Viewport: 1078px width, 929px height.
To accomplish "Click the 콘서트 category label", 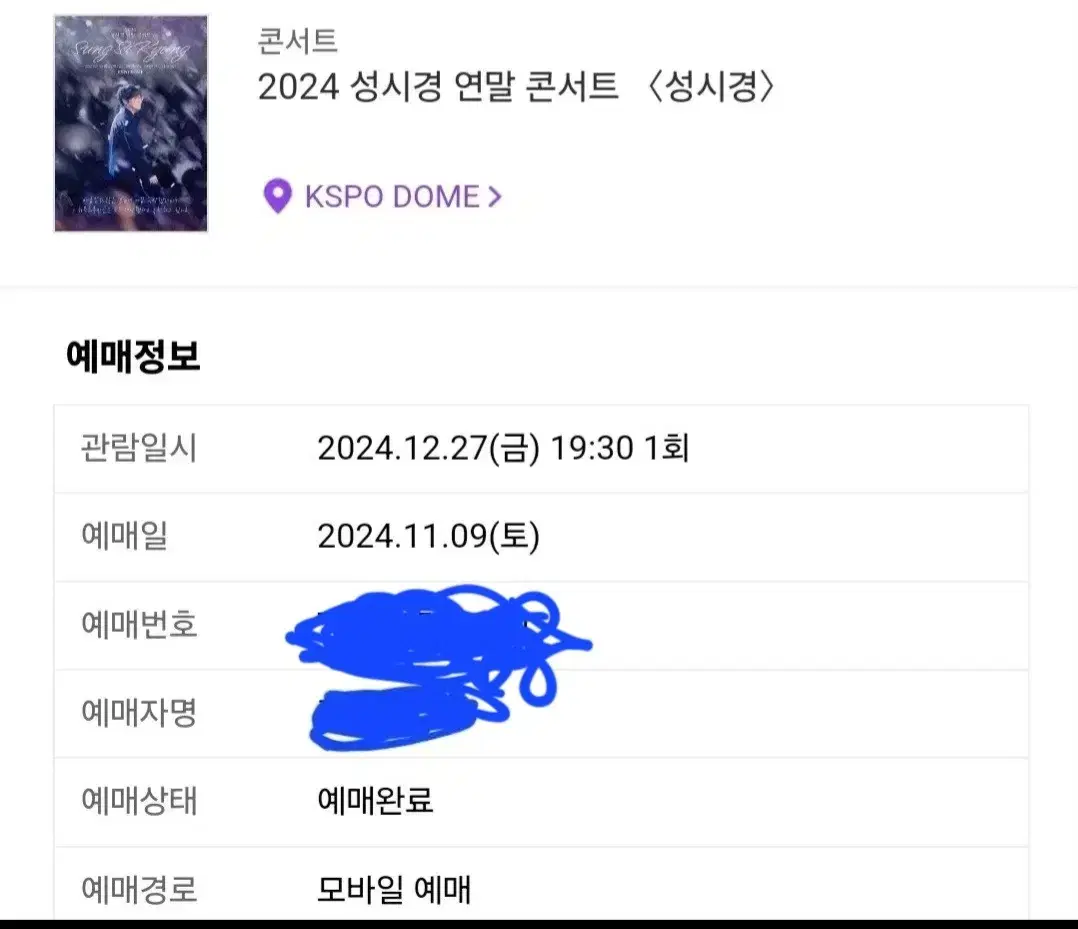I will pyautogui.click(x=297, y=41).
